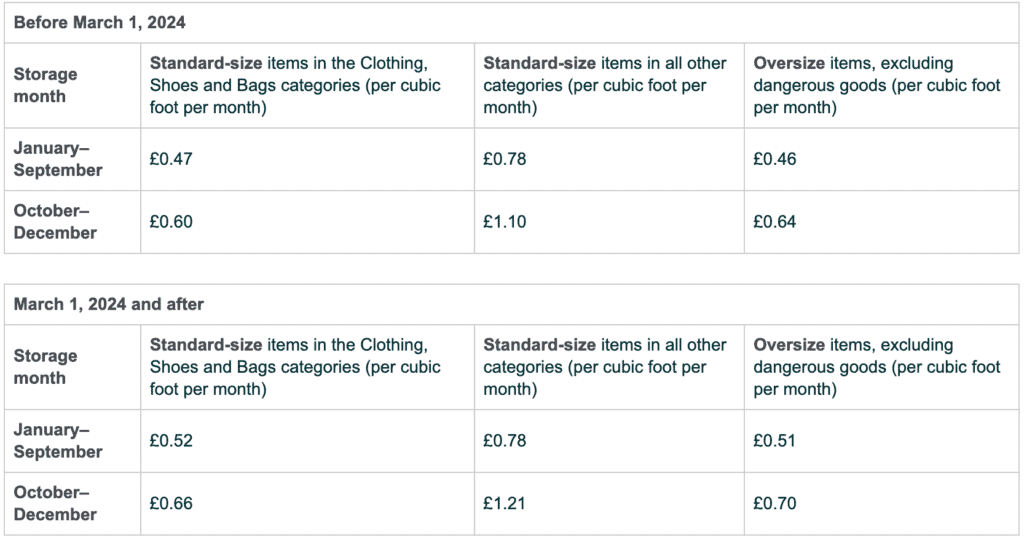Click 'Storage month' header in the first table

pyautogui.click(x=46, y=86)
